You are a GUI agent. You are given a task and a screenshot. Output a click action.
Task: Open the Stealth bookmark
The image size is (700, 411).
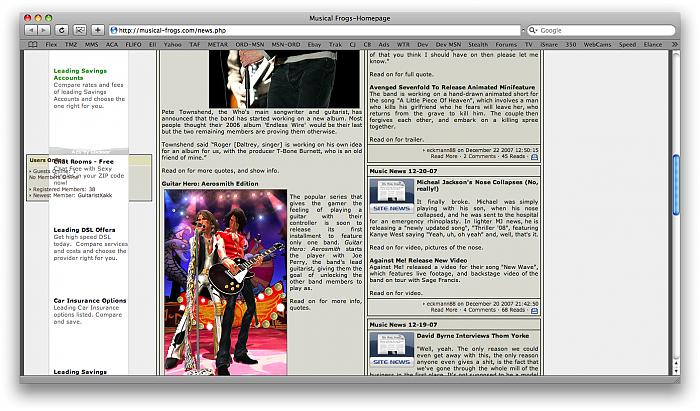pos(478,45)
